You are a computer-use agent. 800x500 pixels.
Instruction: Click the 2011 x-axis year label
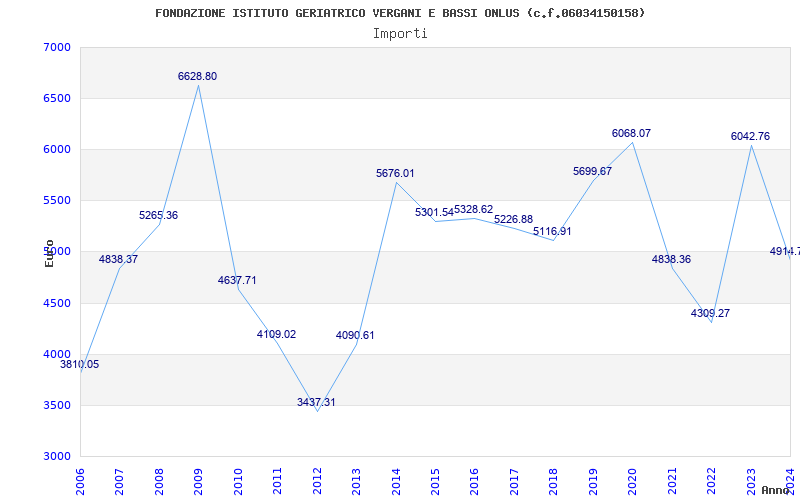click(277, 482)
